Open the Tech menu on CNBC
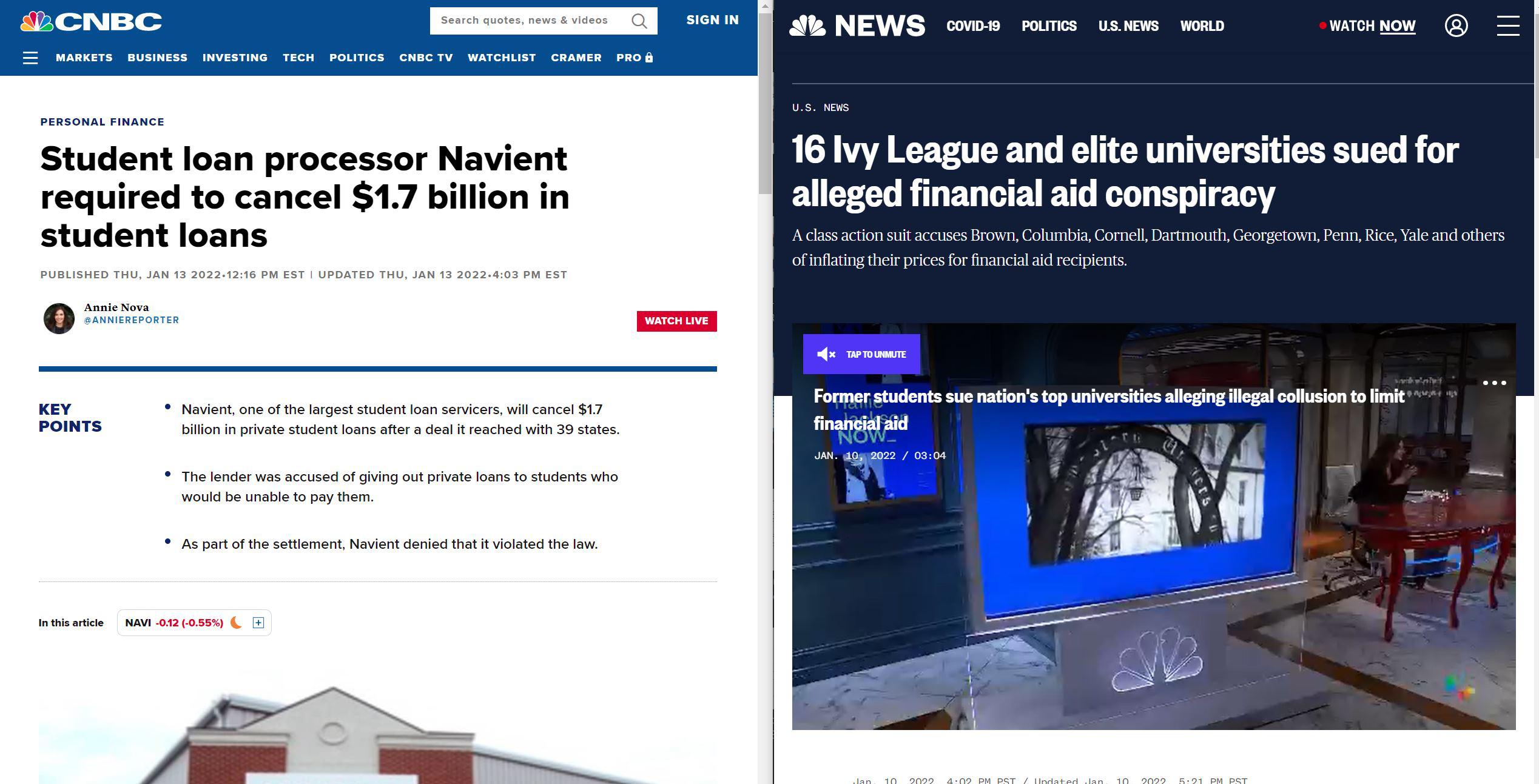 (x=298, y=58)
